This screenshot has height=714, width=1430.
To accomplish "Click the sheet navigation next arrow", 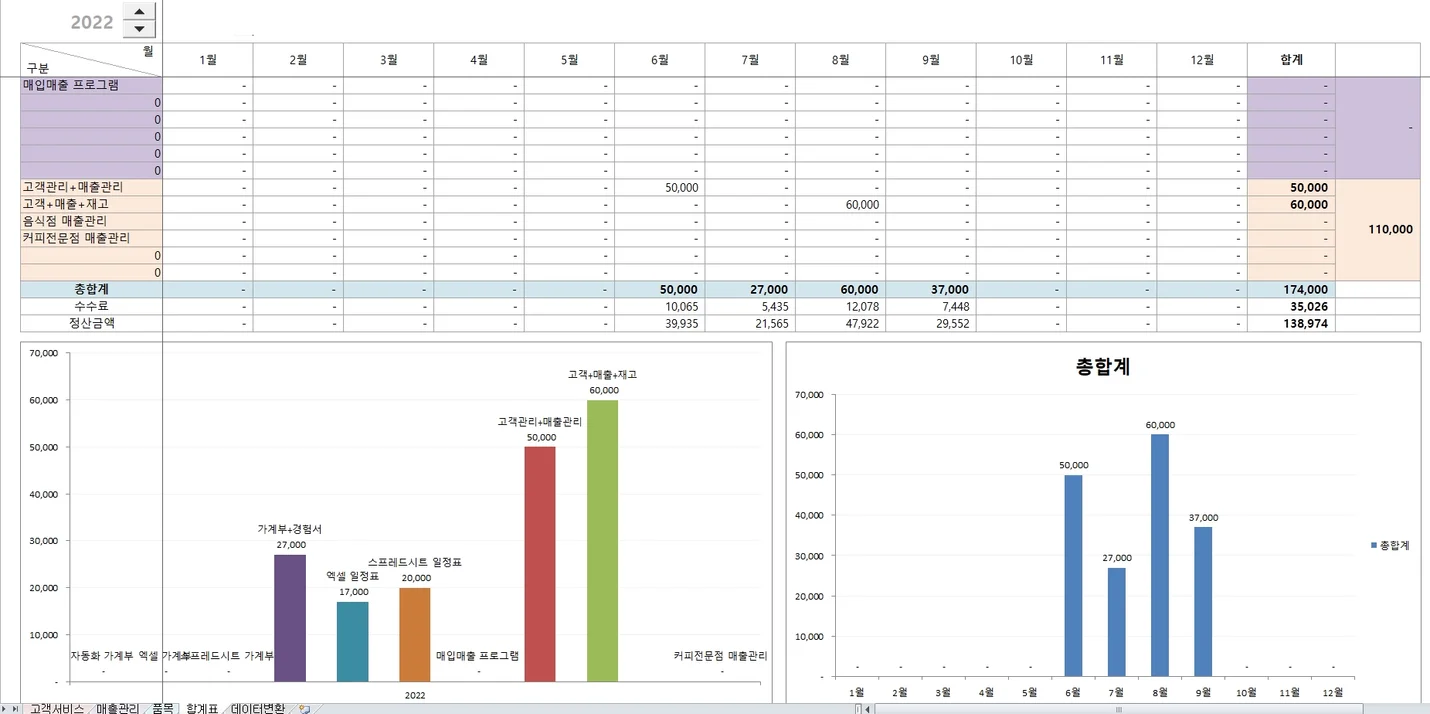I will [x=4, y=709].
